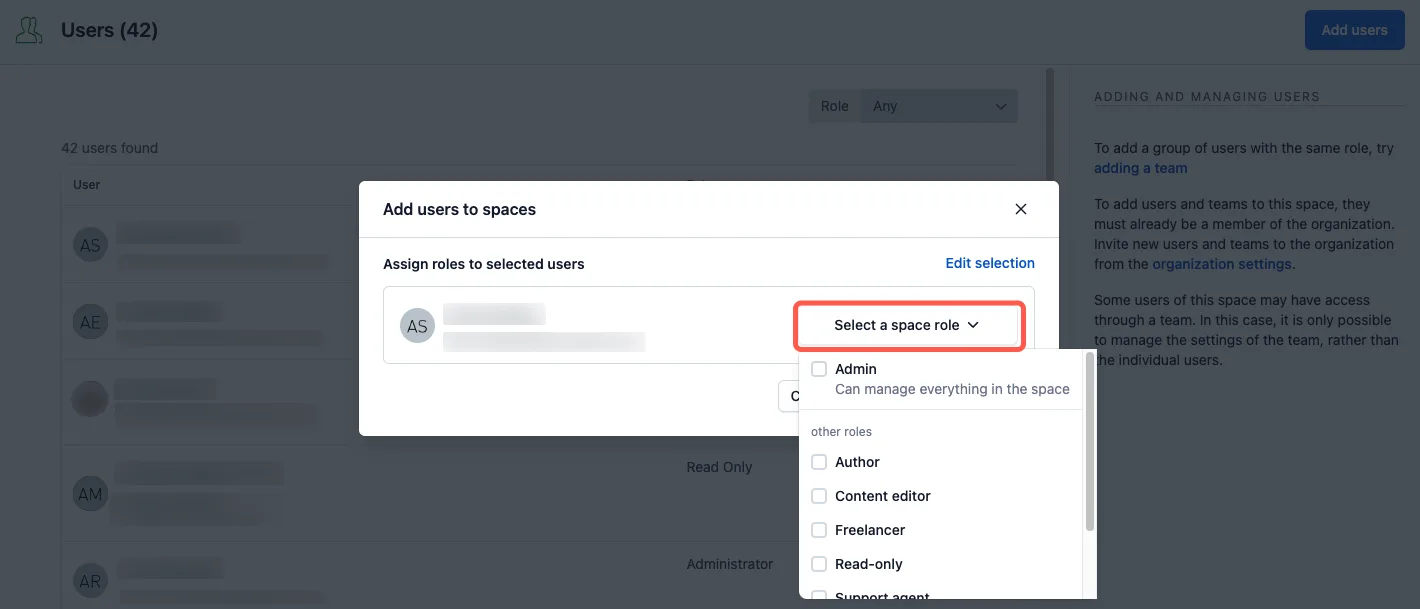This screenshot has width=1420, height=609.
Task: Click the 'other roles' section label
Action: pyautogui.click(x=841, y=432)
